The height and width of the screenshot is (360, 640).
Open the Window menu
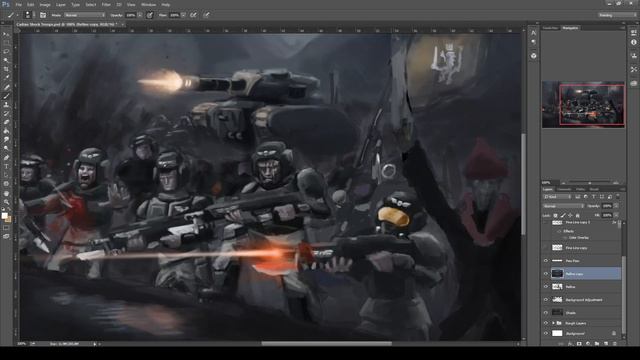click(x=148, y=5)
